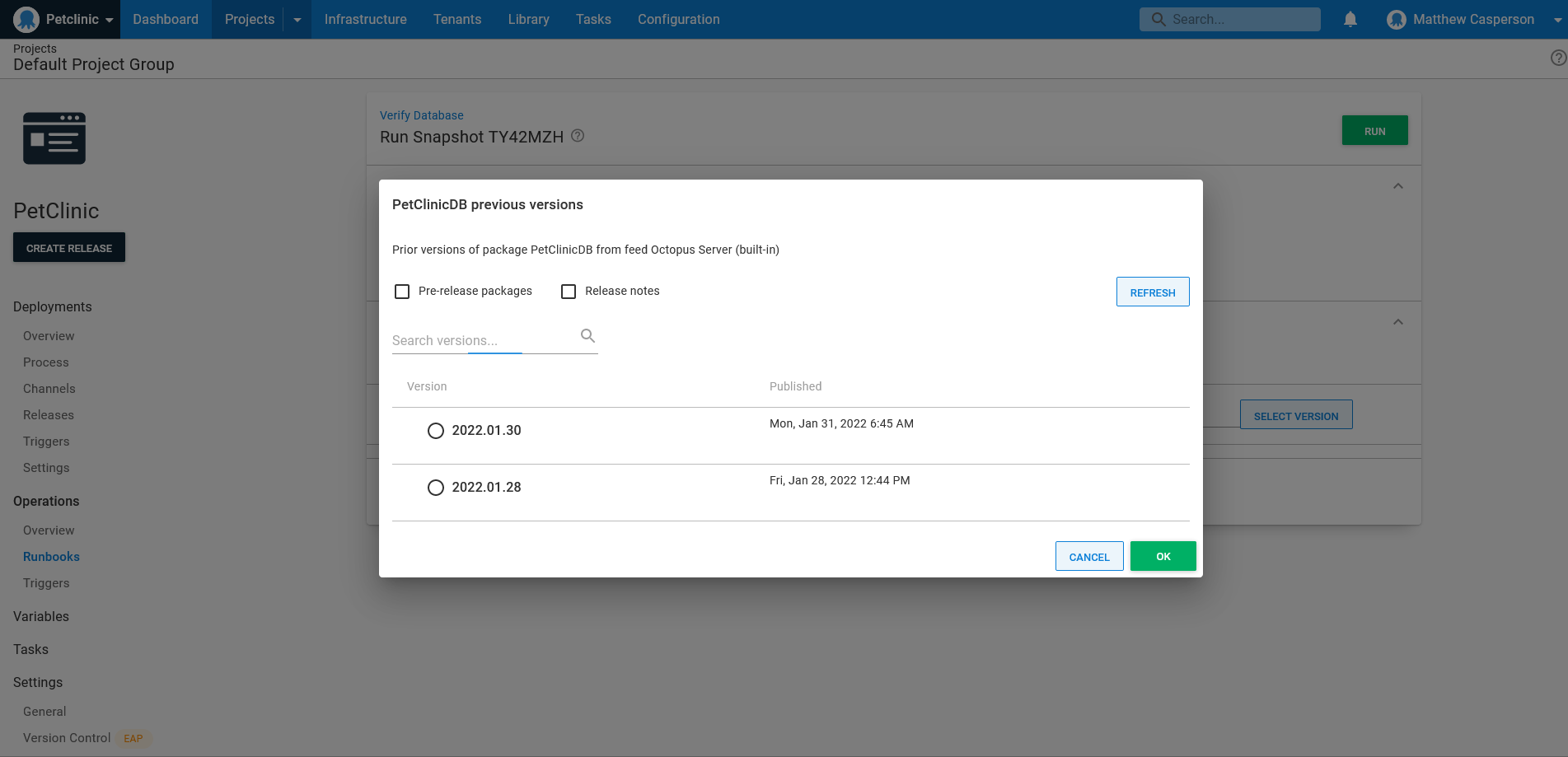Screen dimensions: 1568x757
Task: Open the Infrastructure menu
Action: click(x=365, y=19)
